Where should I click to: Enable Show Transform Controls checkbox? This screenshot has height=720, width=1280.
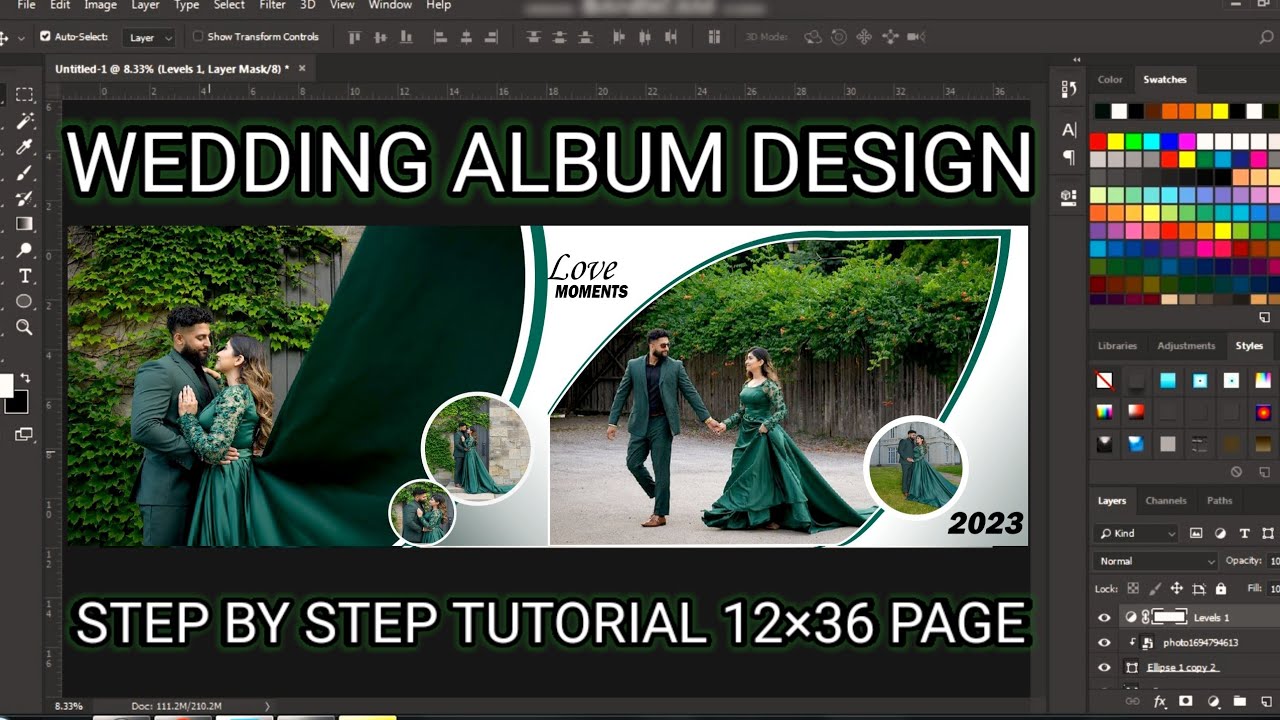tap(197, 37)
